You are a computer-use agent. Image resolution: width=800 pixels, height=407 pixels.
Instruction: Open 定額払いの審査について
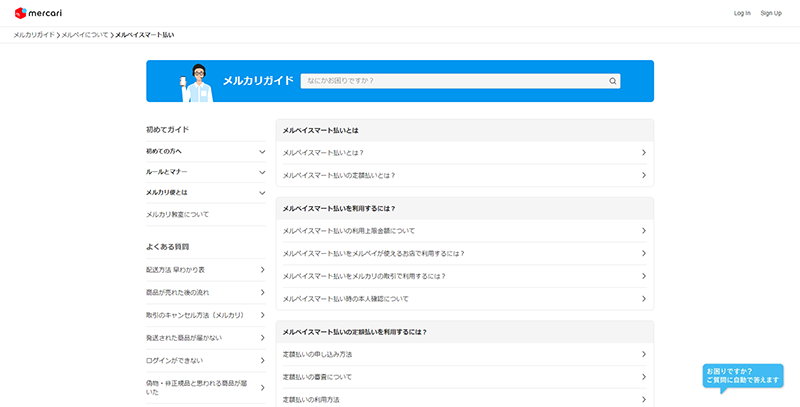click(465, 377)
